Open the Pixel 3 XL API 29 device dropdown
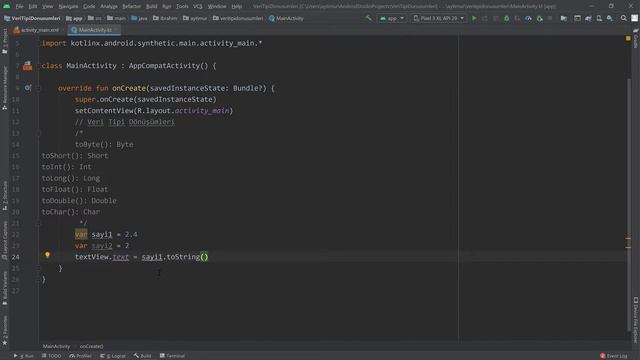 [x=439, y=18]
